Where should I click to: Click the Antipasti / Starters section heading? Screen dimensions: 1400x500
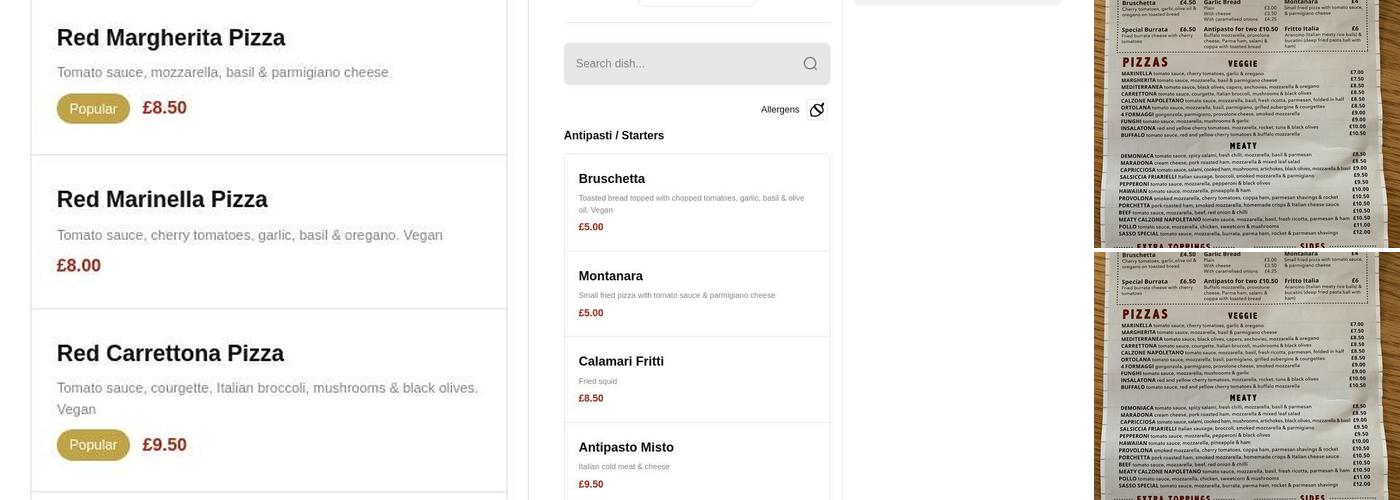613,136
